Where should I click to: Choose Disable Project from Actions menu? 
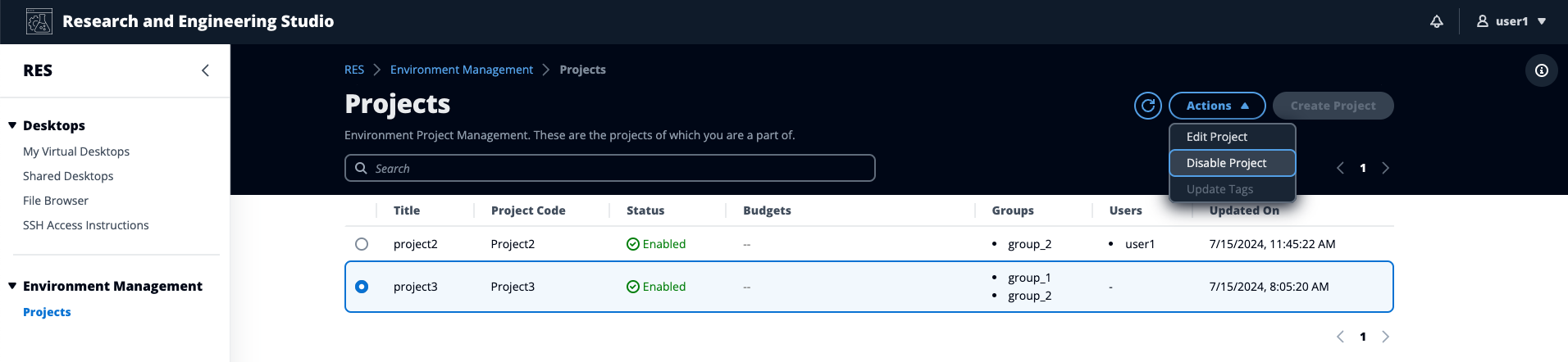click(x=1227, y=163)
